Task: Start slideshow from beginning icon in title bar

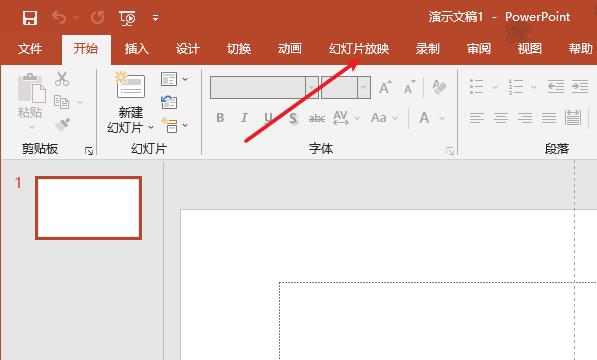Action: 127,18
